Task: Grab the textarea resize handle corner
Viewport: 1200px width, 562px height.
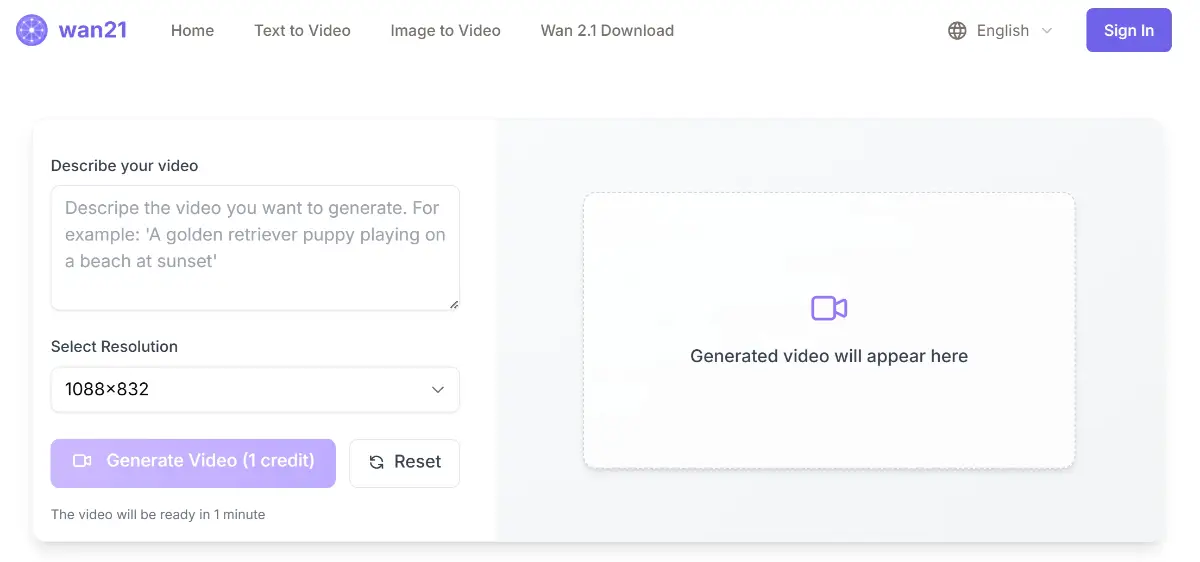Action: point(454,304)
